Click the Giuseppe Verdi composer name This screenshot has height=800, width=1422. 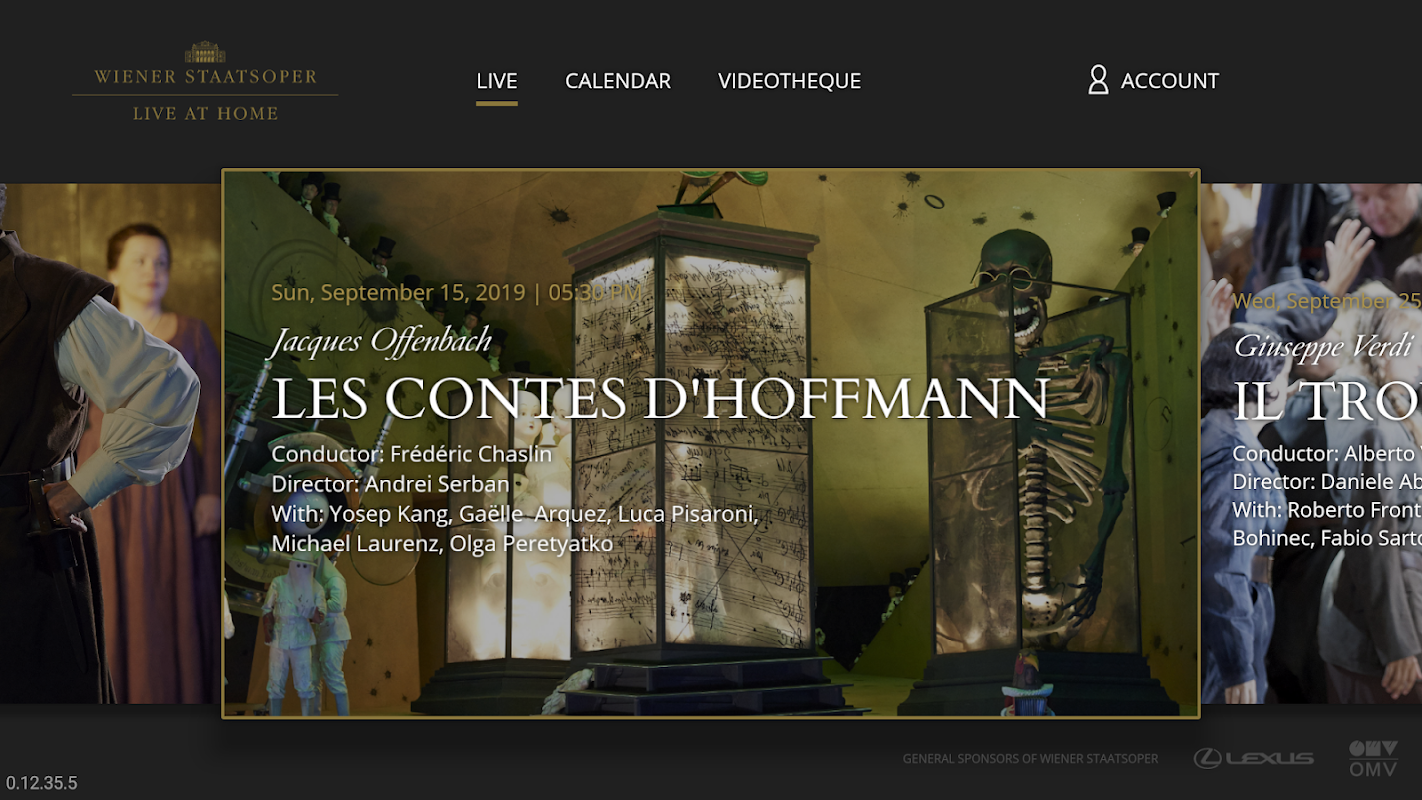coord(1322,346)
